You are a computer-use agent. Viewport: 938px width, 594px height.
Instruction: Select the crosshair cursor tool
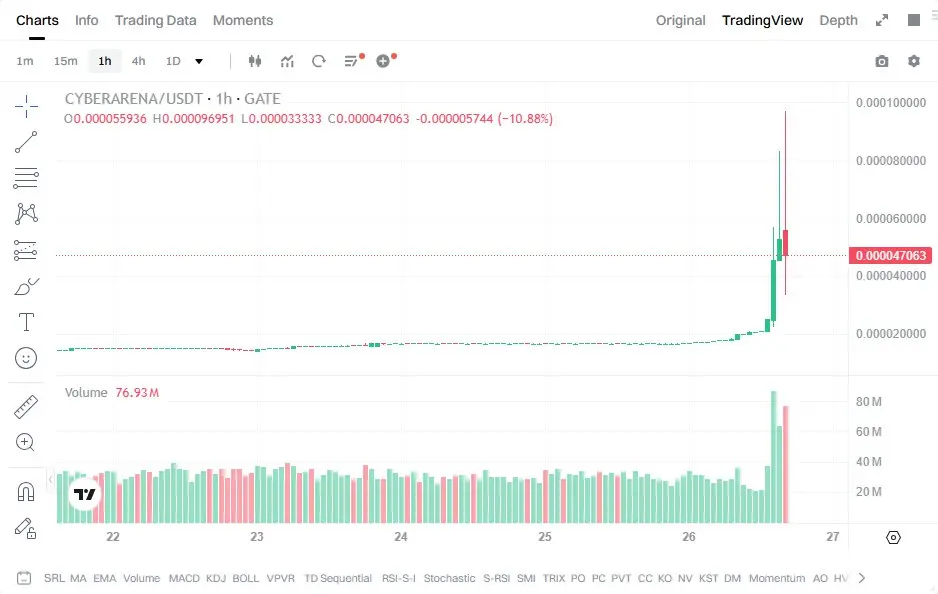click(26, 106)
